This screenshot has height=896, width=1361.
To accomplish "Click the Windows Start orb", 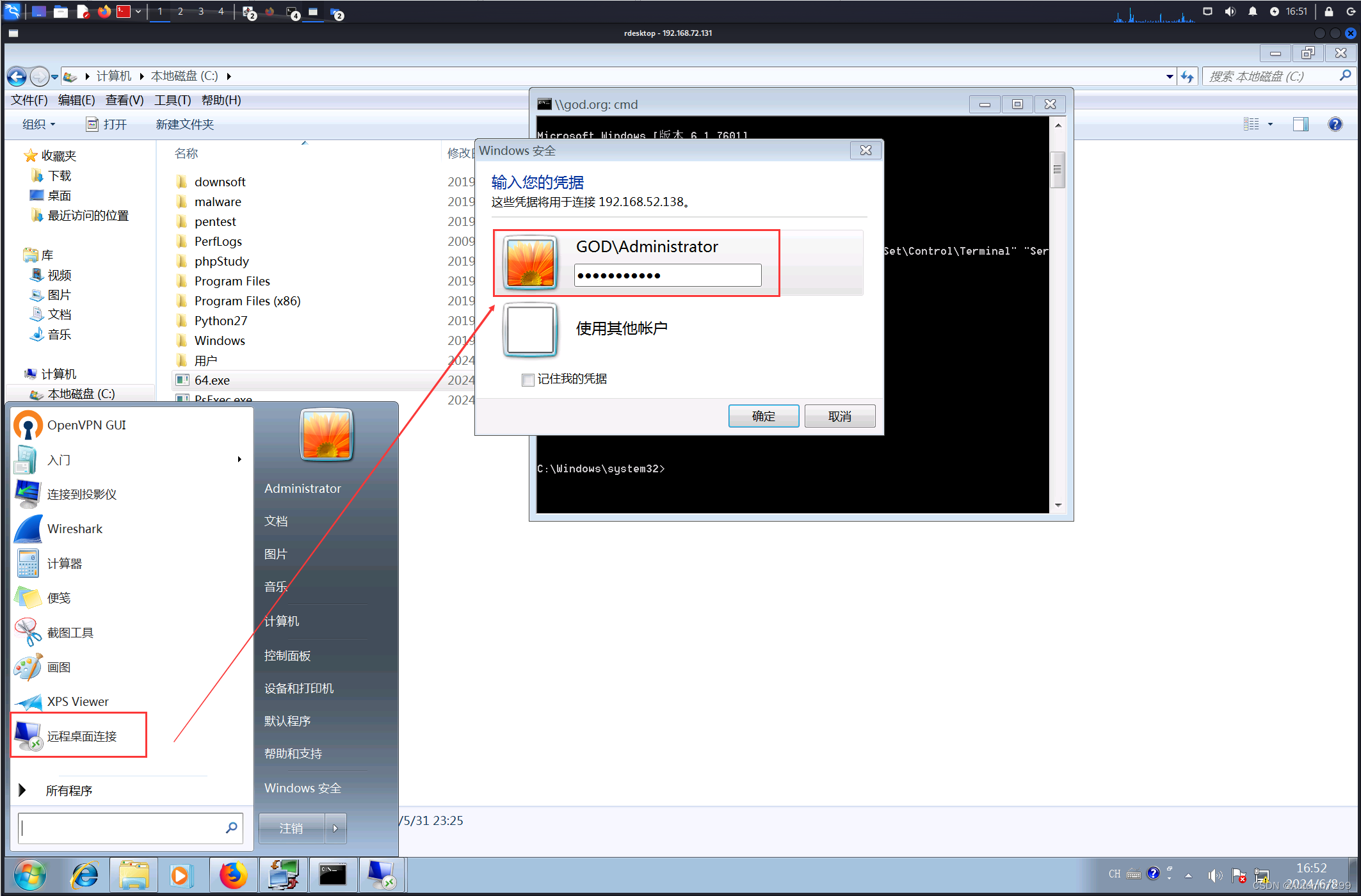I will click(x=29, y=875).
